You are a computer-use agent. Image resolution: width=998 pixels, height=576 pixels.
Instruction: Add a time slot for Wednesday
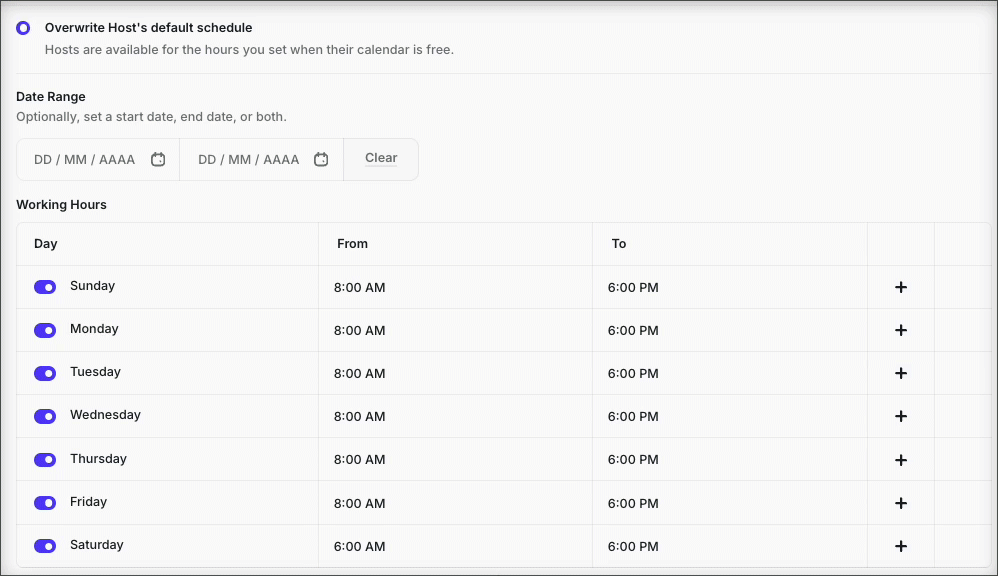(x=901, y=416)
